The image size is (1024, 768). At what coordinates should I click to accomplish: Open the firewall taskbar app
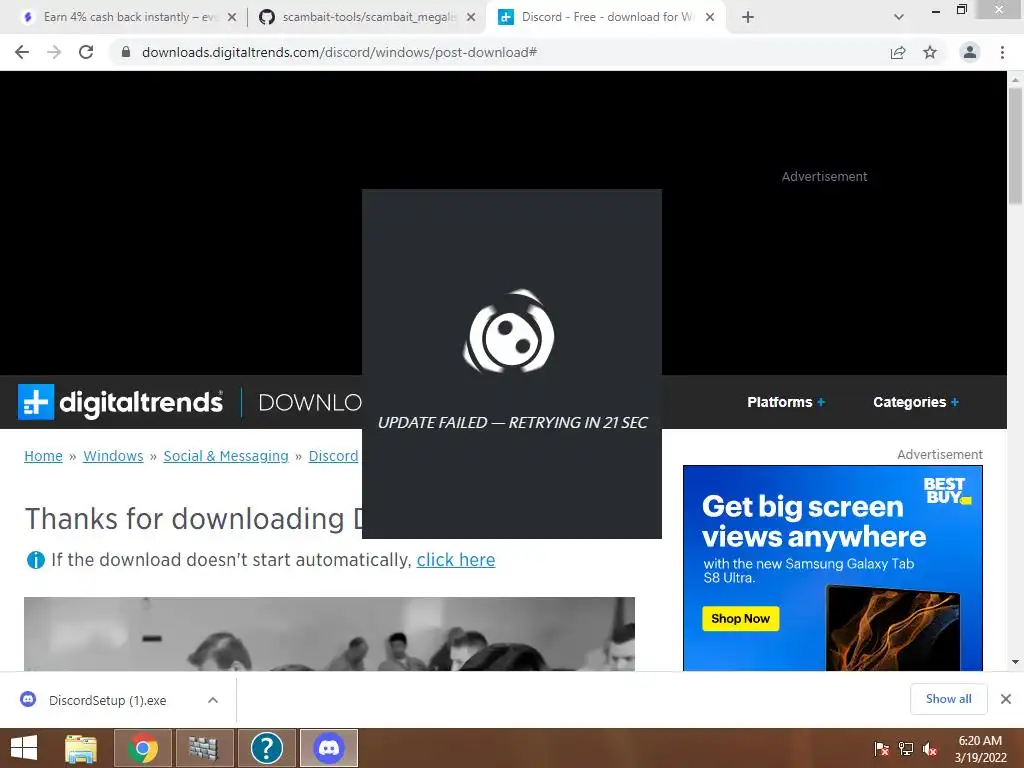tap(204, 748)
